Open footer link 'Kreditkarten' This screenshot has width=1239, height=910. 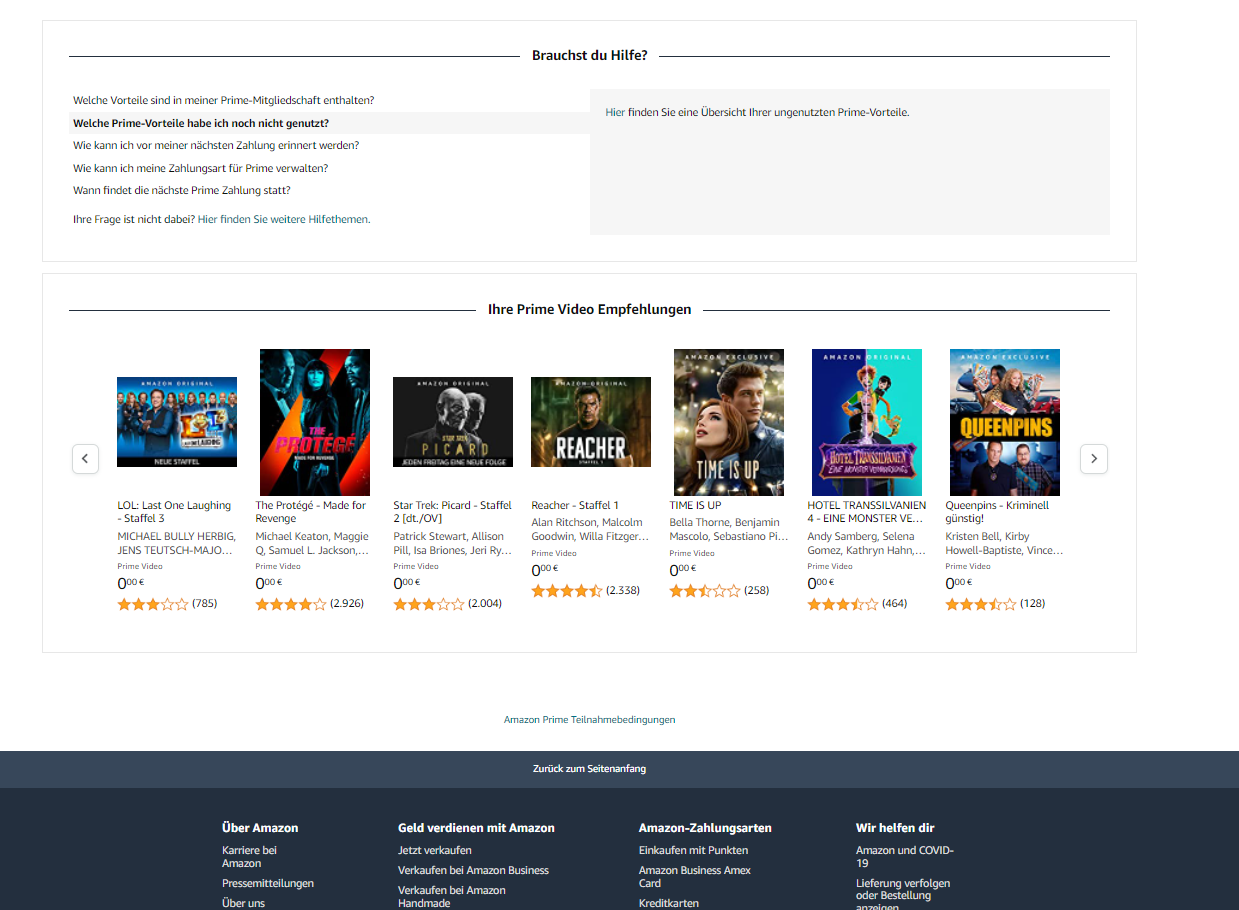(669, 904)
